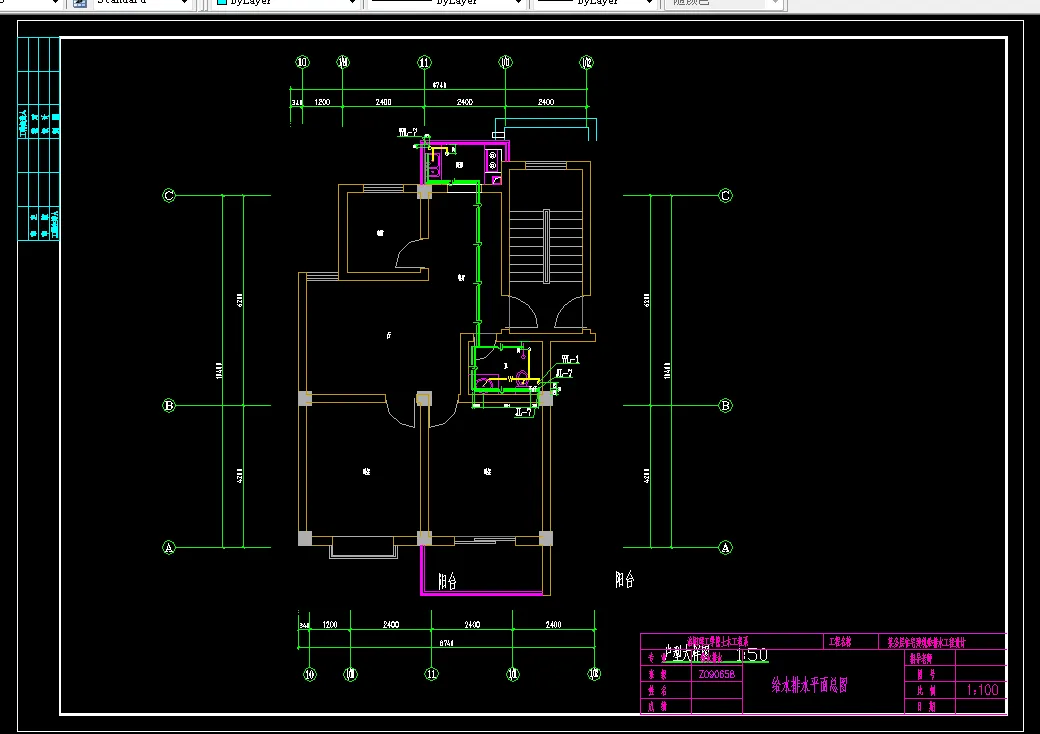1040x734 pixels.
Task: Select the kitchen room label text
Action: (459, 165)
